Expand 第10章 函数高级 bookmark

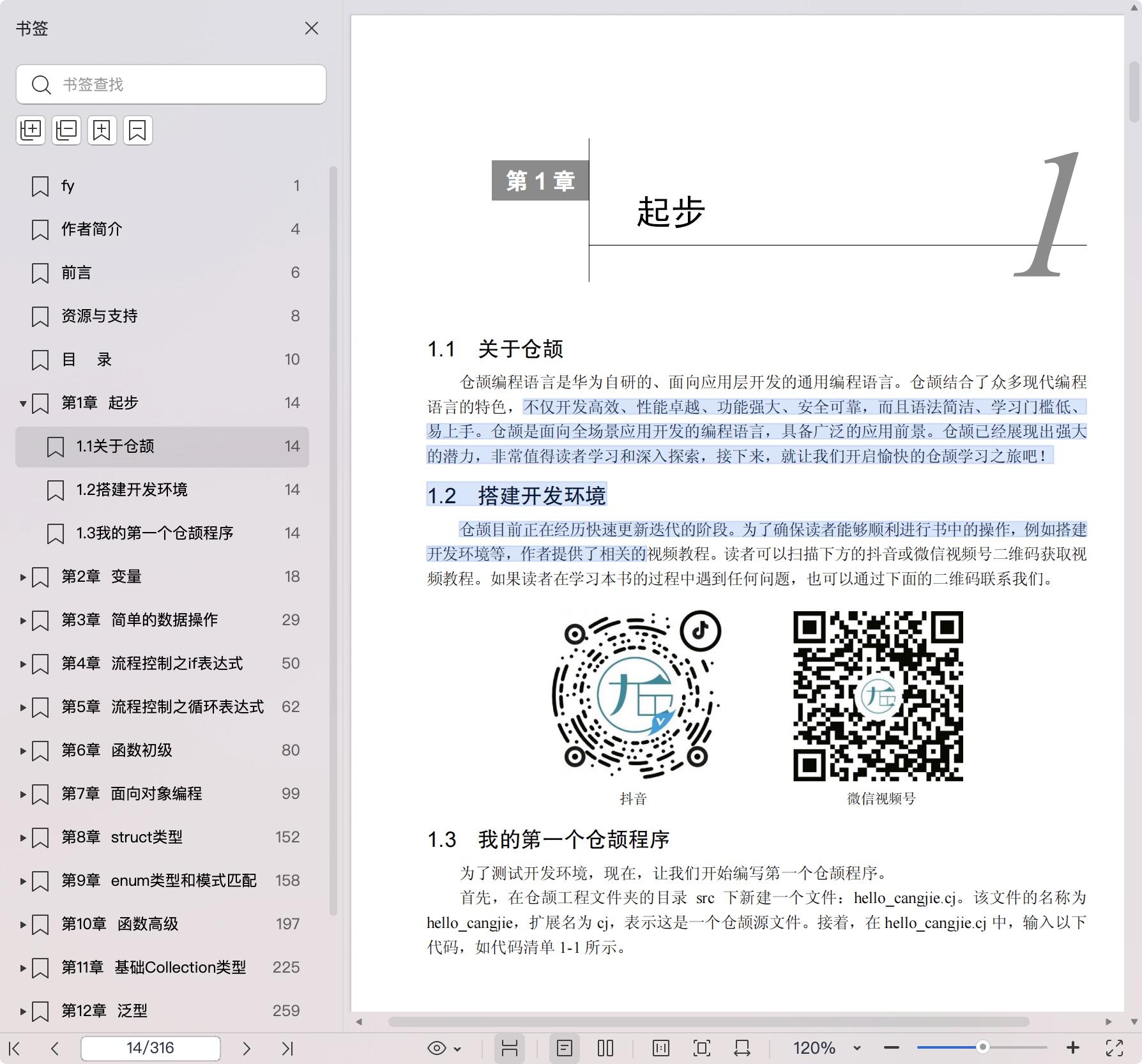click(23, 924)
